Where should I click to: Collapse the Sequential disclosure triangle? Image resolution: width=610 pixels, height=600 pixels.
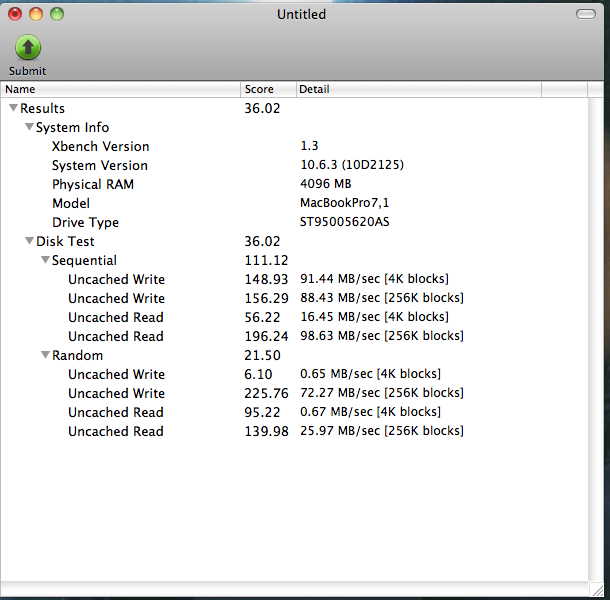pos(45,260)
